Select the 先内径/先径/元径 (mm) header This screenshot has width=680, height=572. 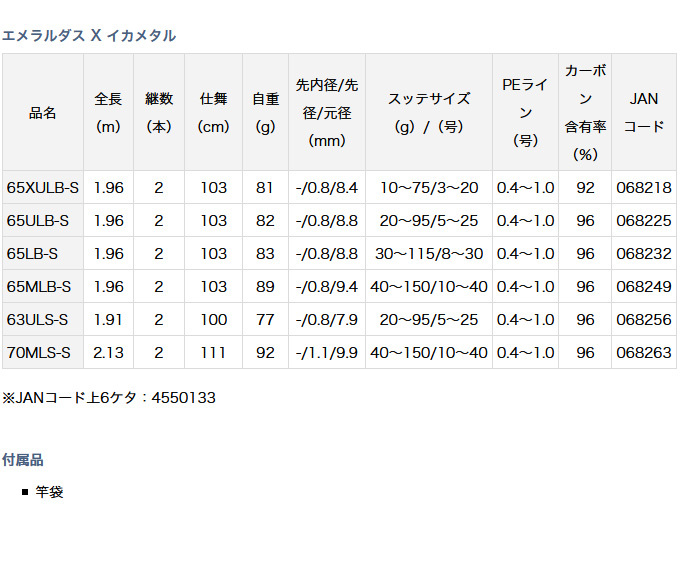[327, 113]
